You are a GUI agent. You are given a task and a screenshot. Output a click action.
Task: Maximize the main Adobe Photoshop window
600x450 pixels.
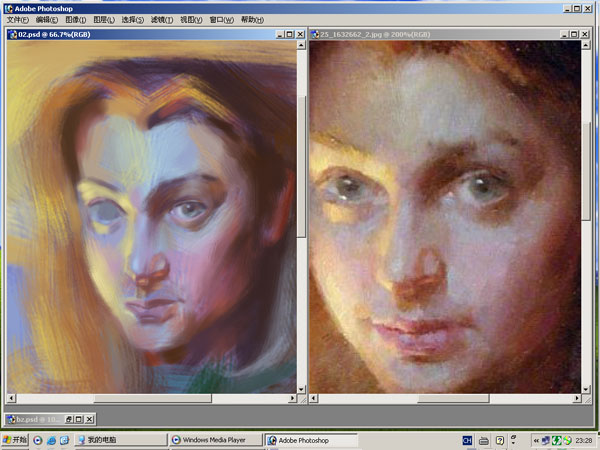577,8
